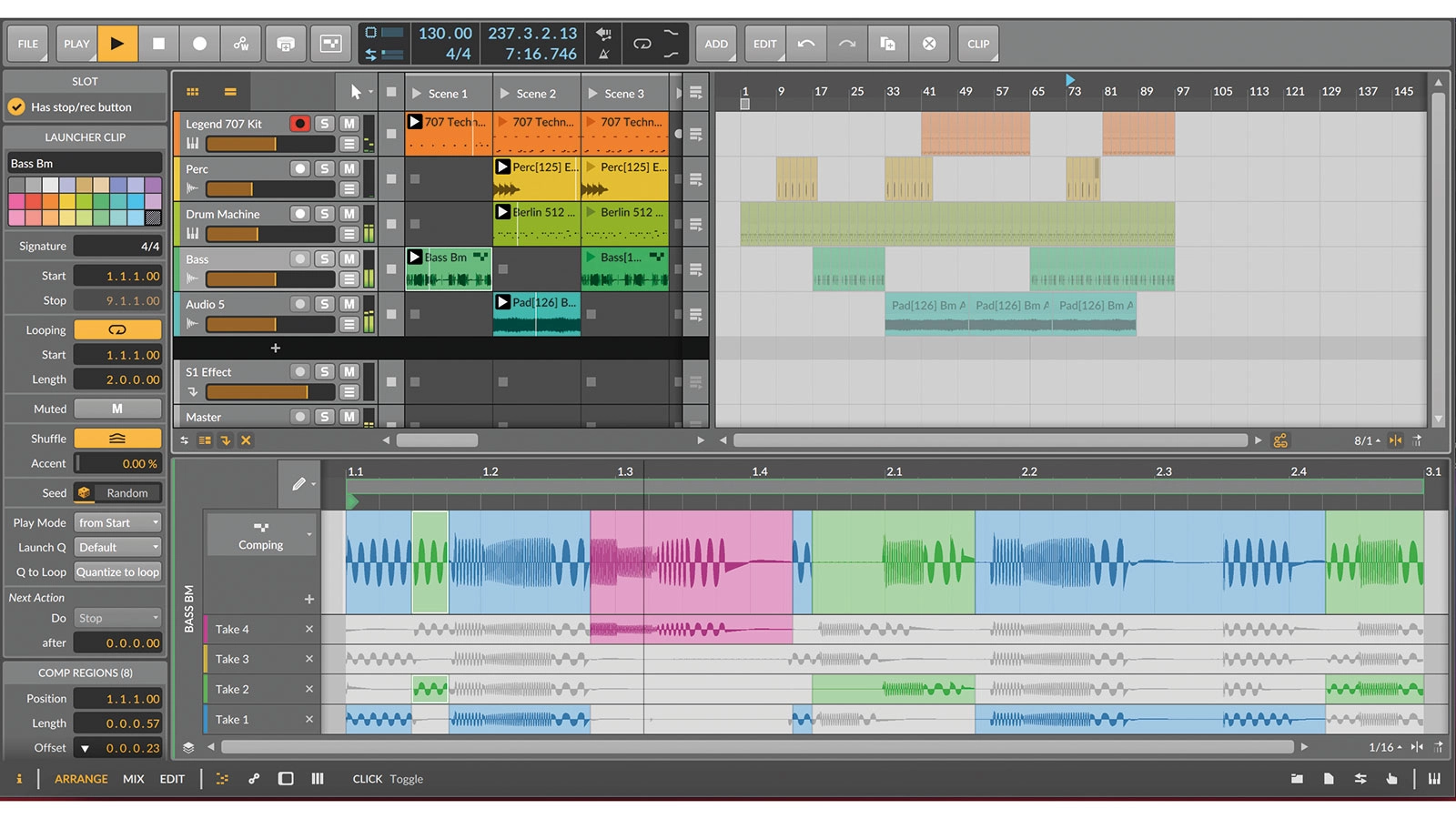Toggle the Has stop/rec button checkbox
This screenshot has height=819, width=1456.
(x=16, y=107)
